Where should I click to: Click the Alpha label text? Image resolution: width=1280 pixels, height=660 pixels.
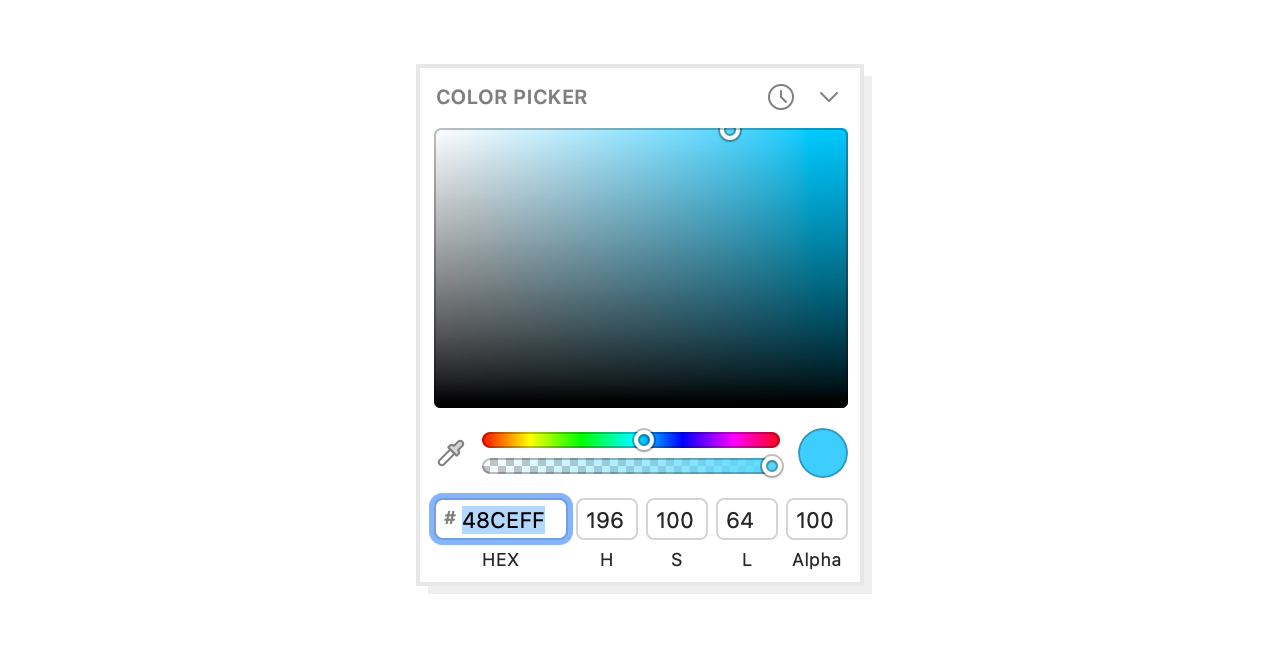click(x=816, y=560)
